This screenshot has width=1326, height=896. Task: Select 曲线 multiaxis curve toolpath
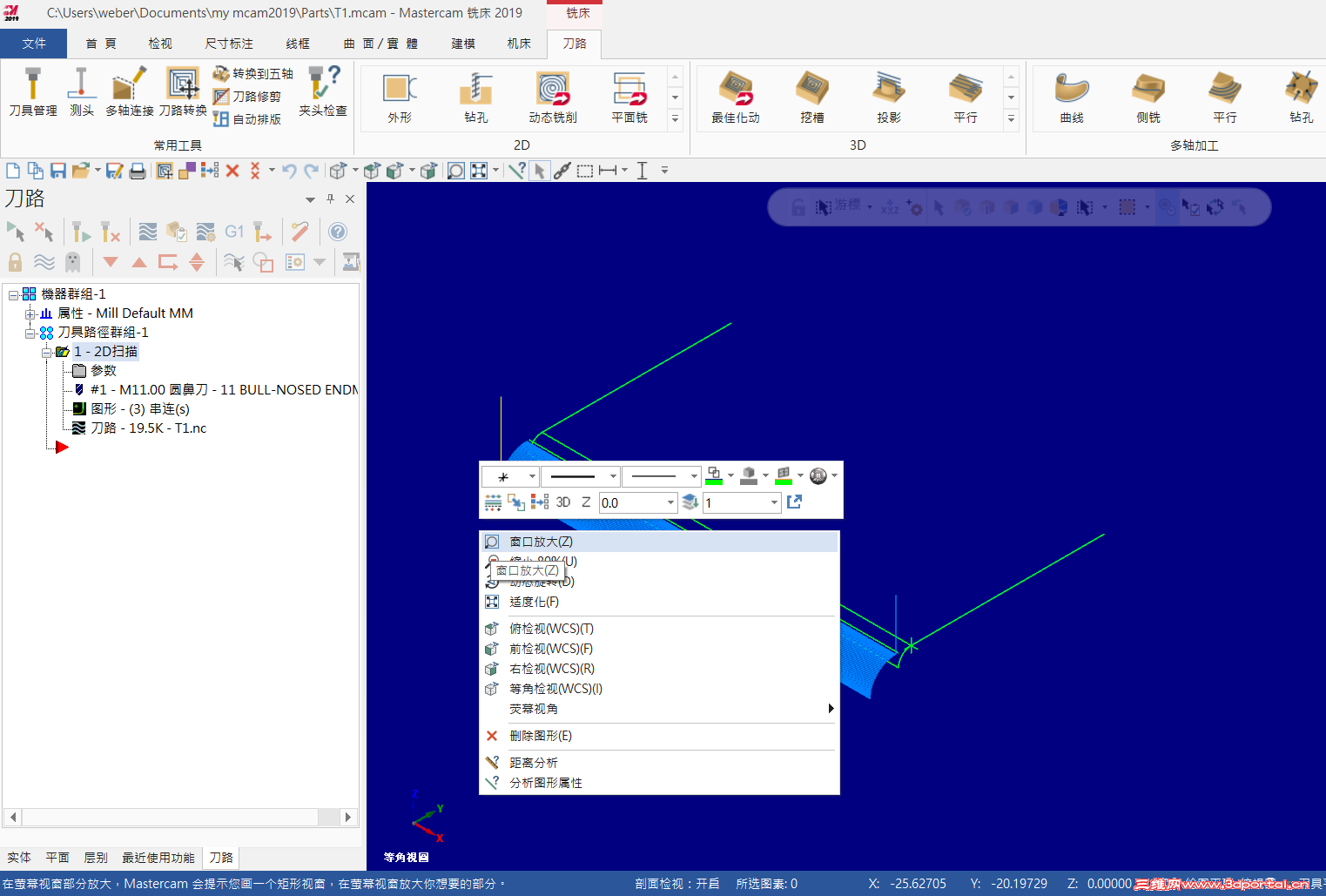pyautogui.click(x=1072, y=98)
